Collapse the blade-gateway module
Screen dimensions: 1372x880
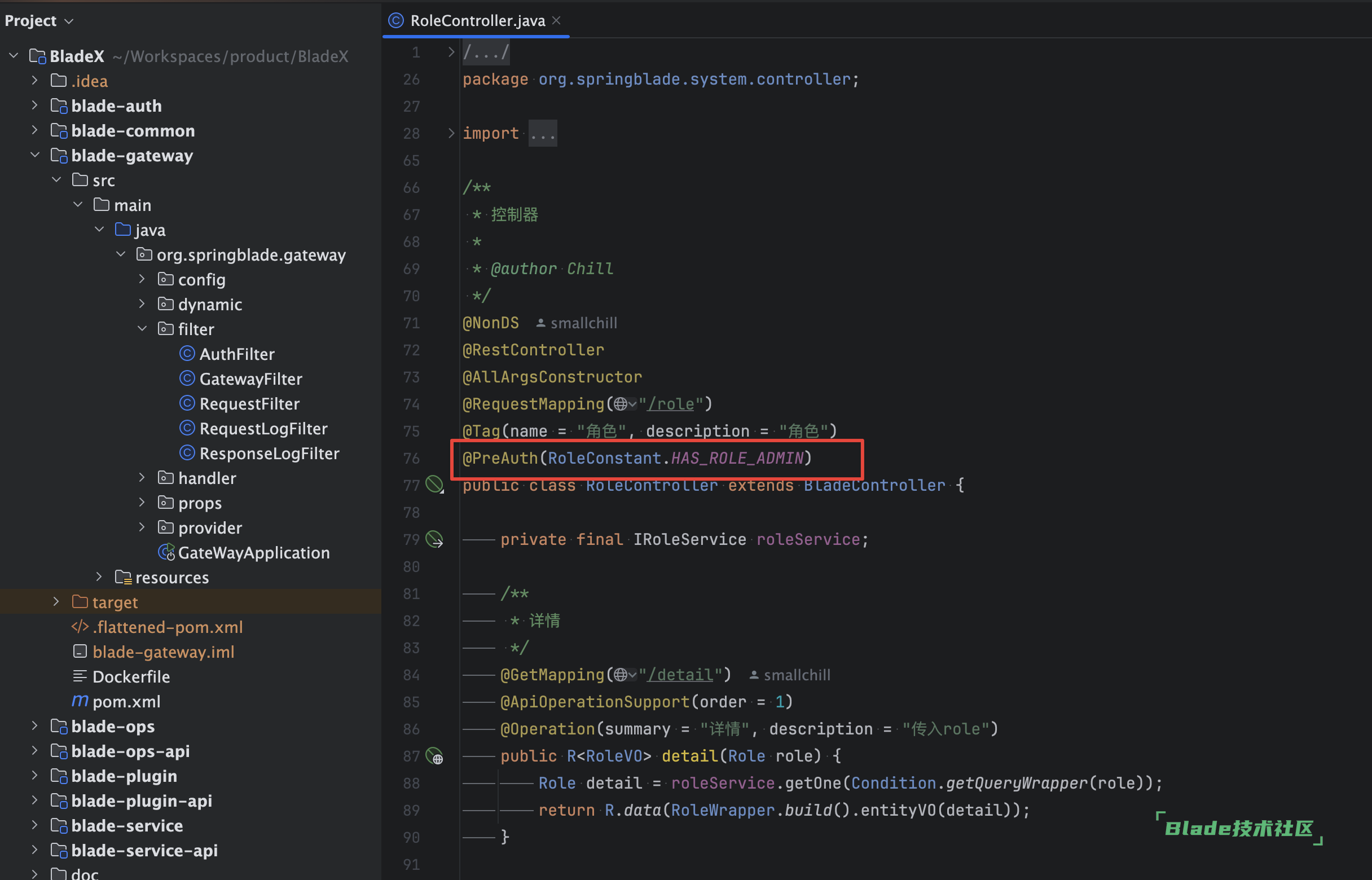coord(35,155)
